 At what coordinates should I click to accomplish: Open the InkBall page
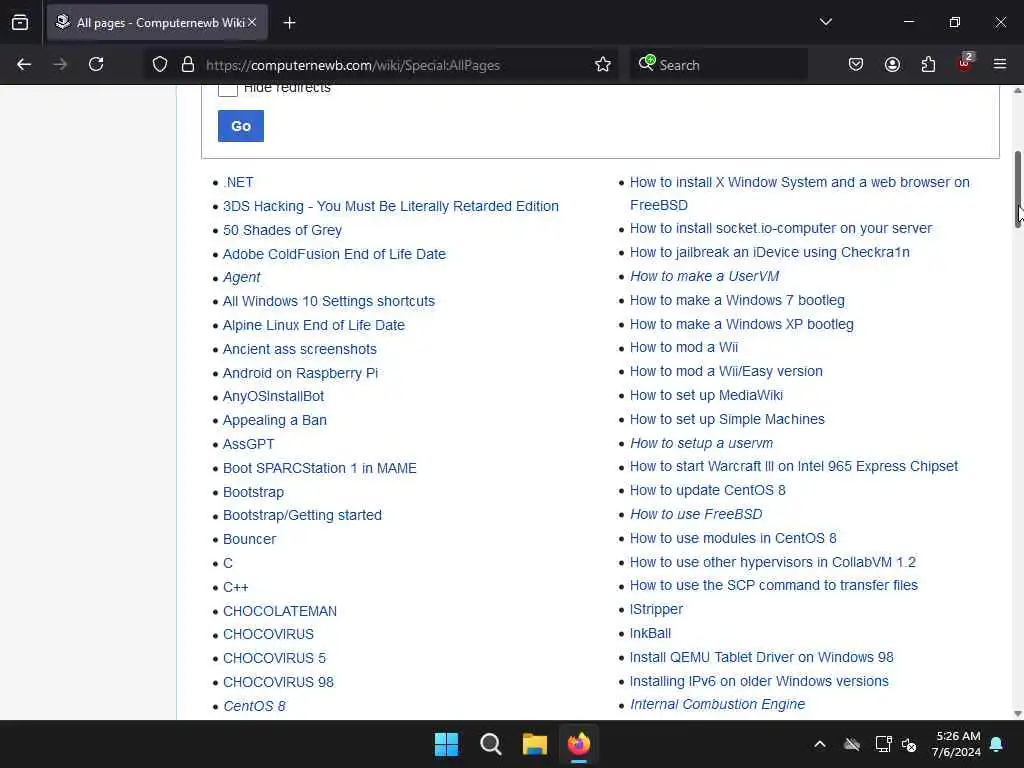pos(650,633)
